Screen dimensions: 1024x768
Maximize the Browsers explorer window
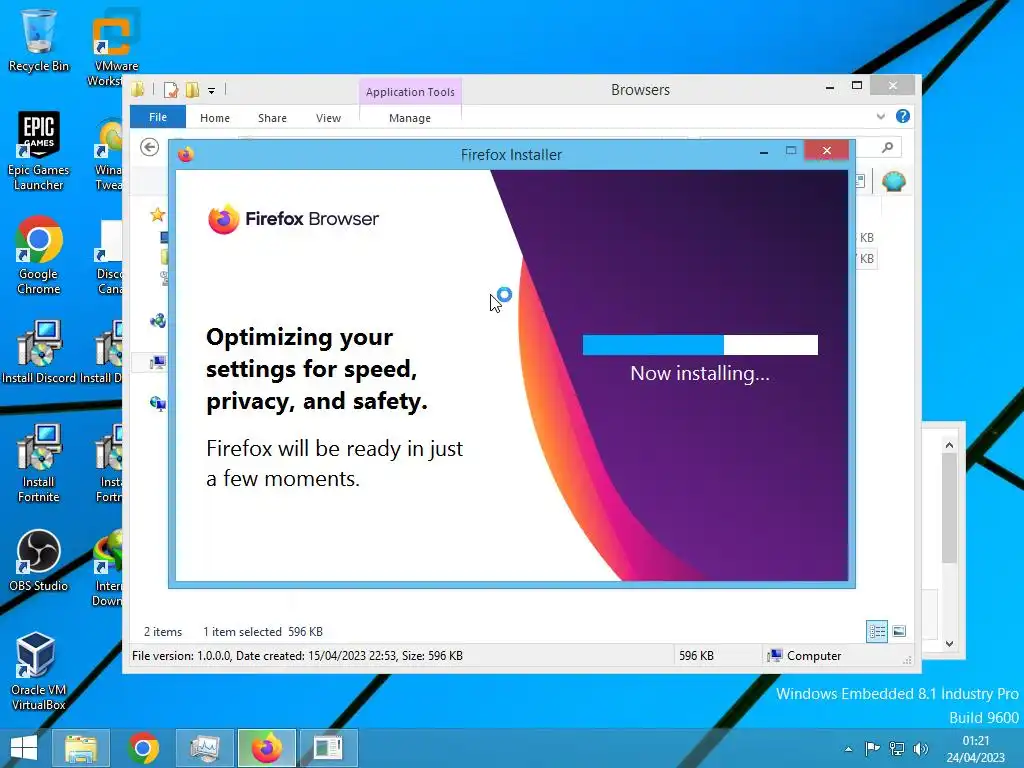click(857, 86)
